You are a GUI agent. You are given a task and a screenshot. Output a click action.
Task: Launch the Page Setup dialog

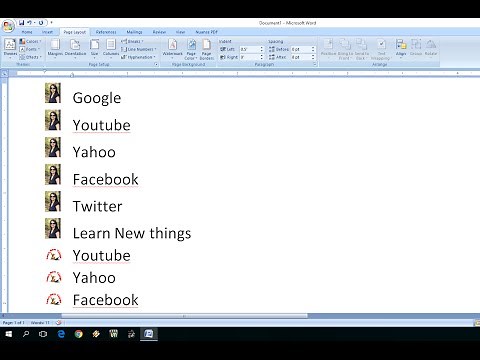pos(156,64)
